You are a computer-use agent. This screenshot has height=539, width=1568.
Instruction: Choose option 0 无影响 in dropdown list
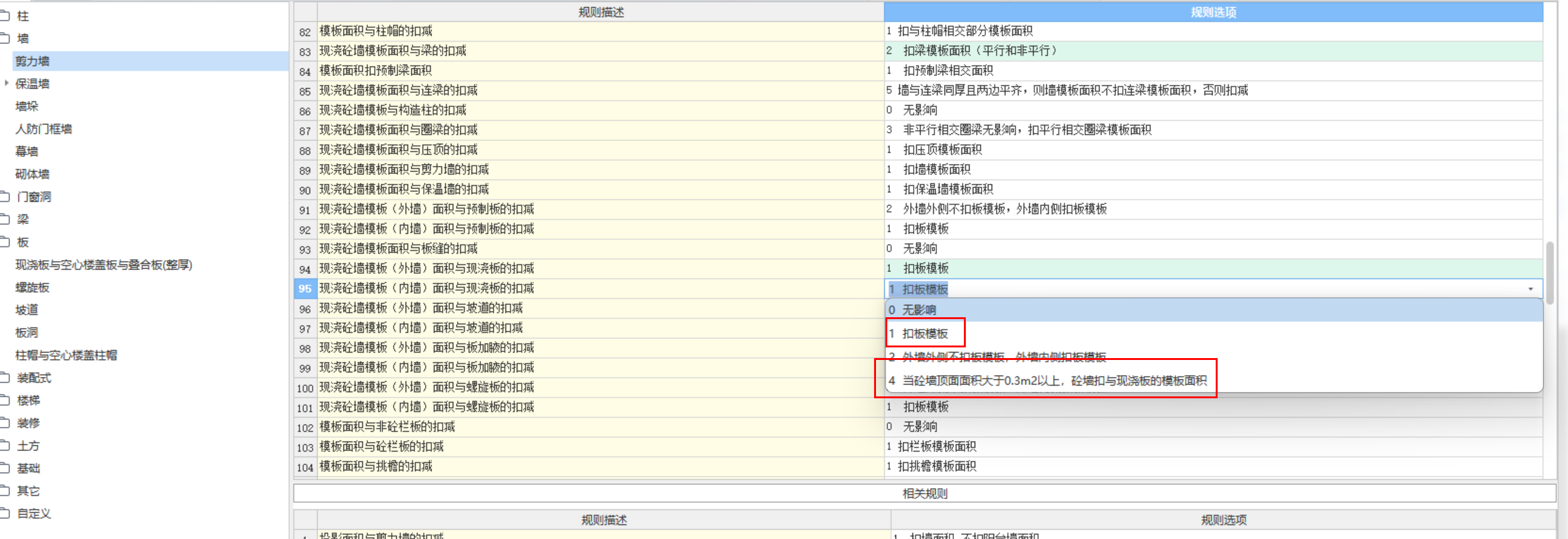click(x=1213, y=310)
